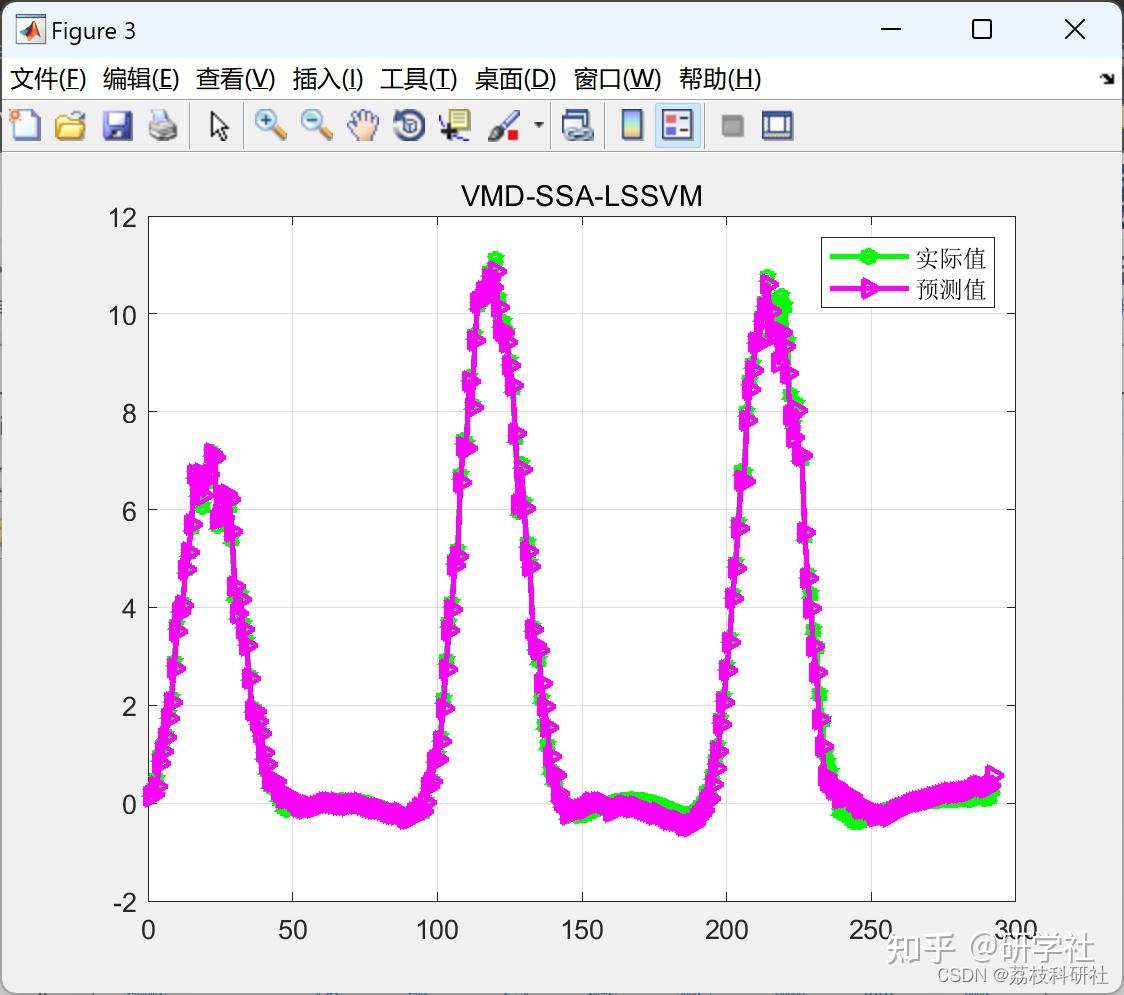Select the Data Cursor tool
The height and width of the screenshot is (995, 1124).
point(455,125)
